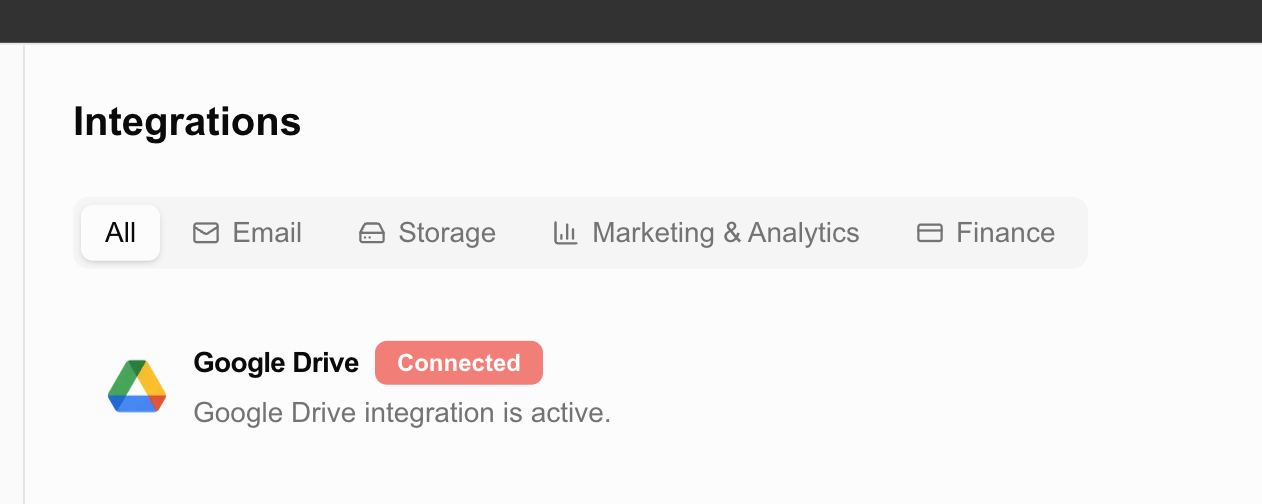Click the word "Analytics" in tab bar
1262x504 pixels.
pyautogui.click(x=803, y=233)
